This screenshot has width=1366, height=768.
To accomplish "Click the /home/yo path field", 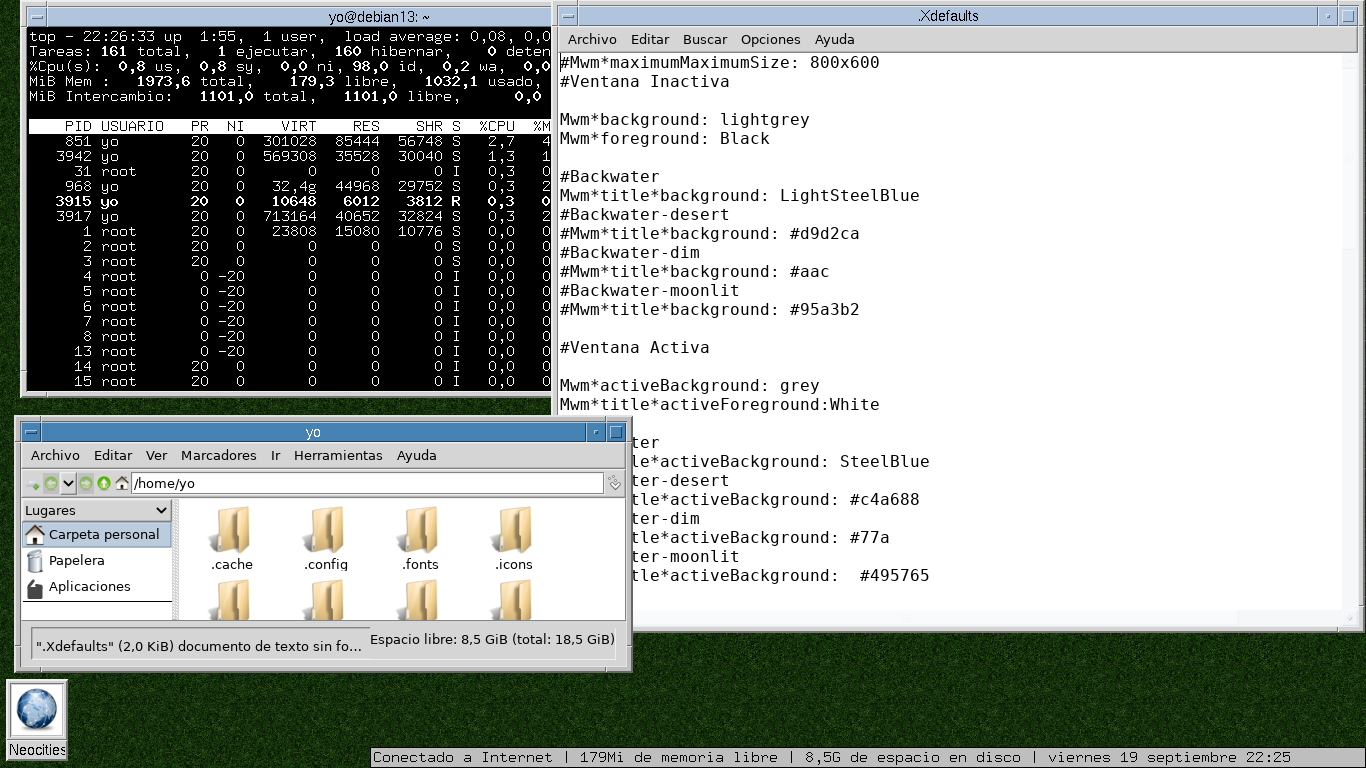I will point(368,484).
